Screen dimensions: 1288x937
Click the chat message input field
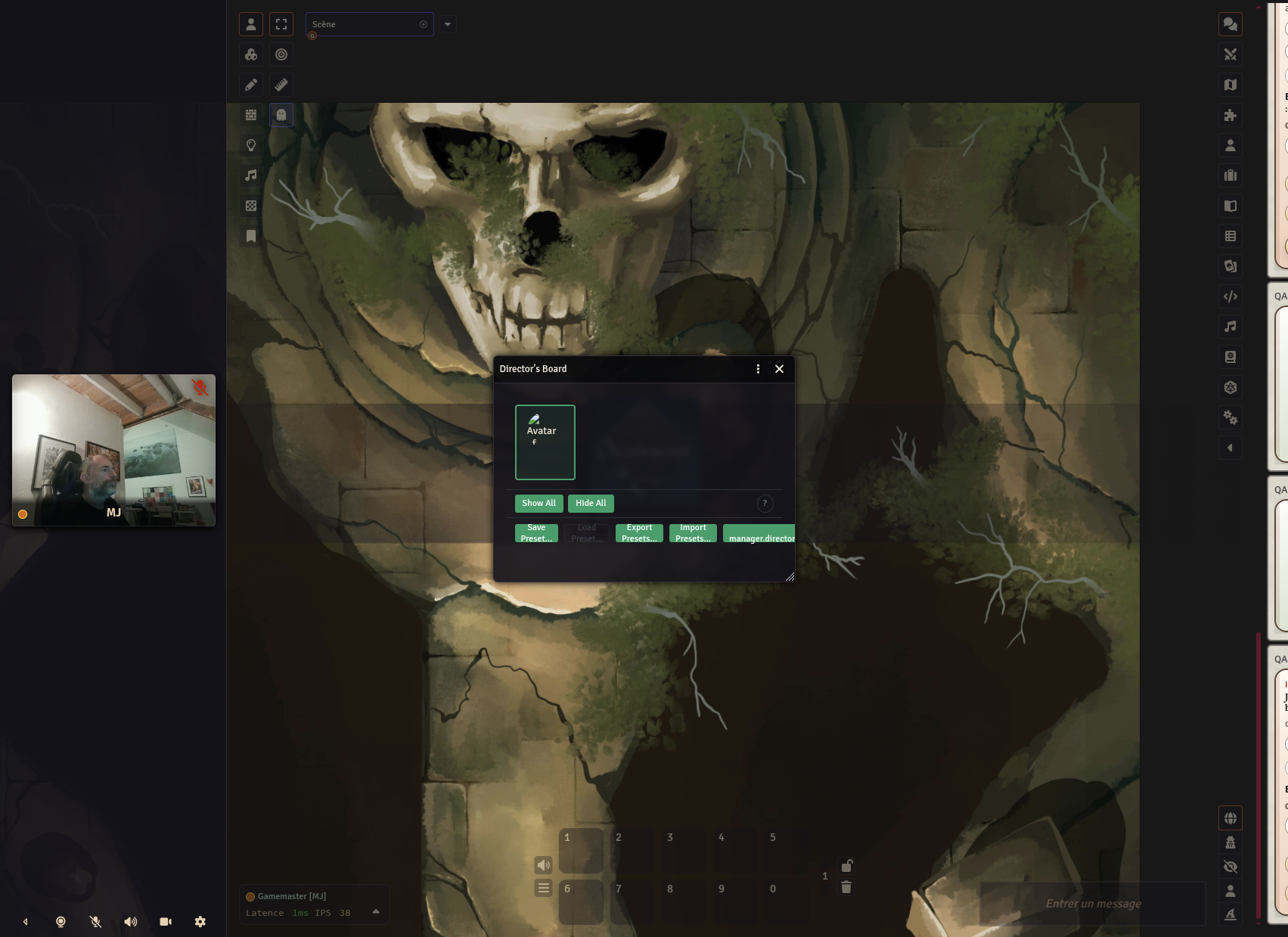[x=1093, y=904]
